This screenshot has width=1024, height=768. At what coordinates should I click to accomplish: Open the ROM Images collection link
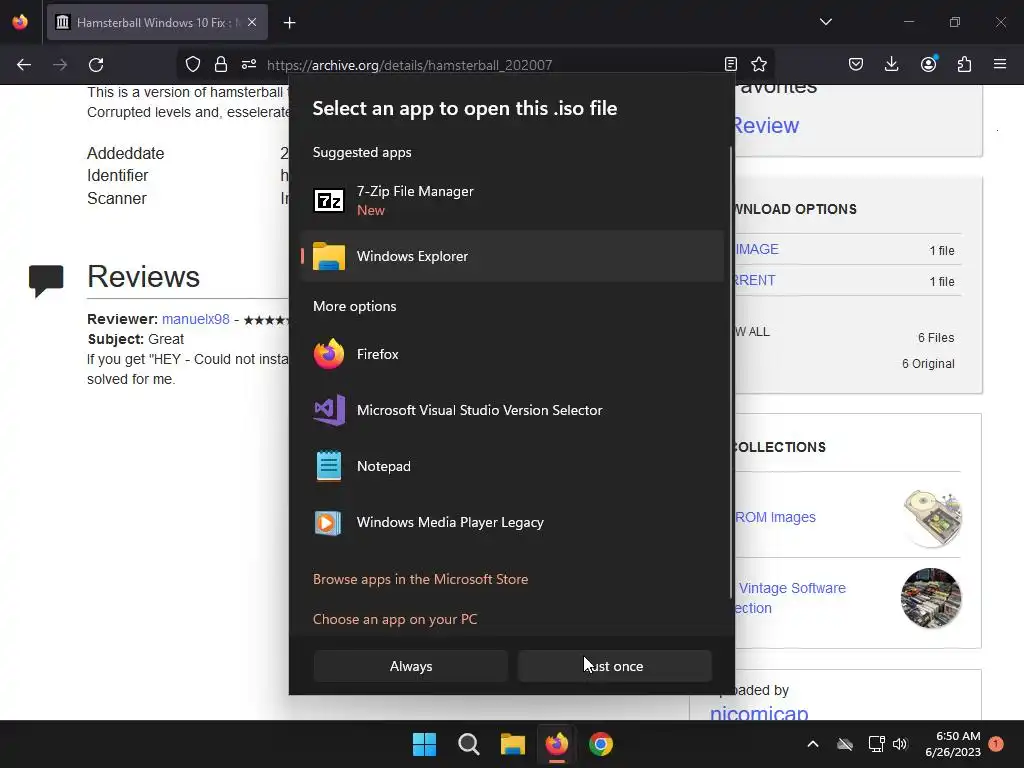point(775,517)
